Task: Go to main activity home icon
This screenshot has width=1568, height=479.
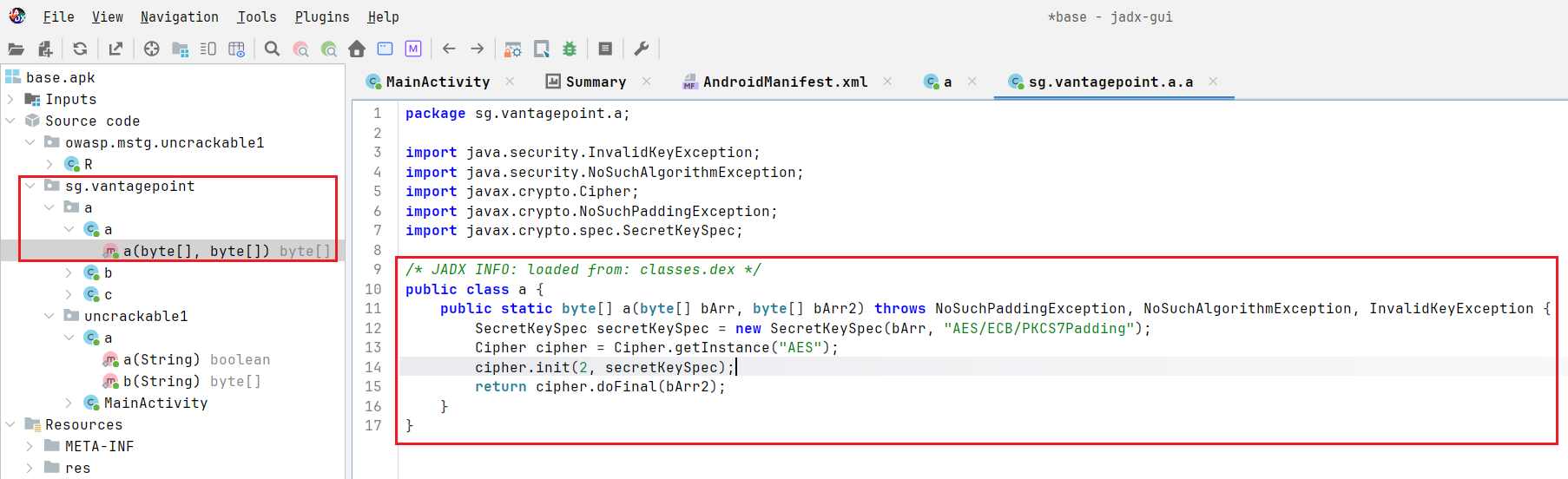Action: coord(357,49)
